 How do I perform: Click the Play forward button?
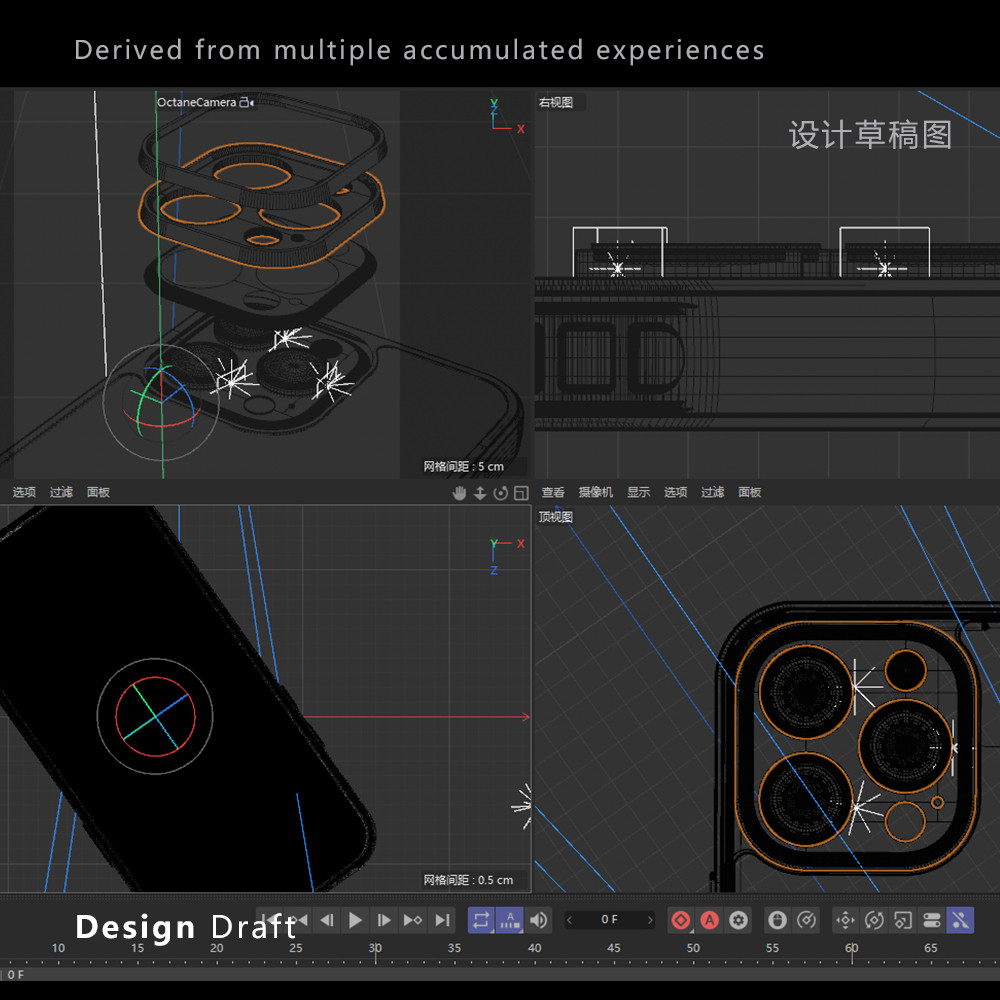(355, 920)
